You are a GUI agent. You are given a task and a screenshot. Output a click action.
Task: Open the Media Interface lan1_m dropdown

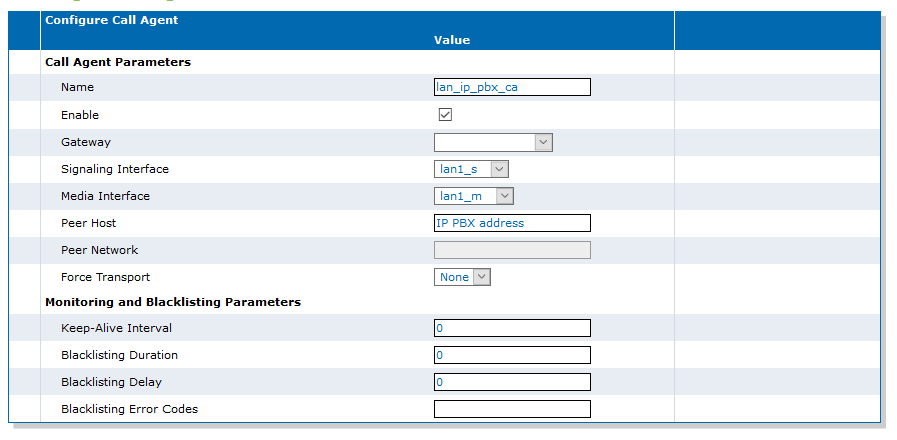[474, 196]
